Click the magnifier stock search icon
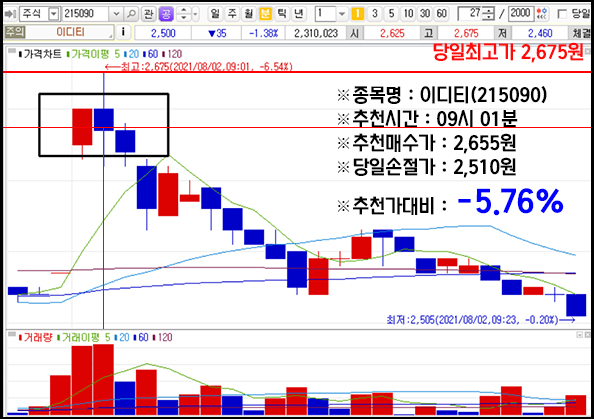 click(131, 14)
